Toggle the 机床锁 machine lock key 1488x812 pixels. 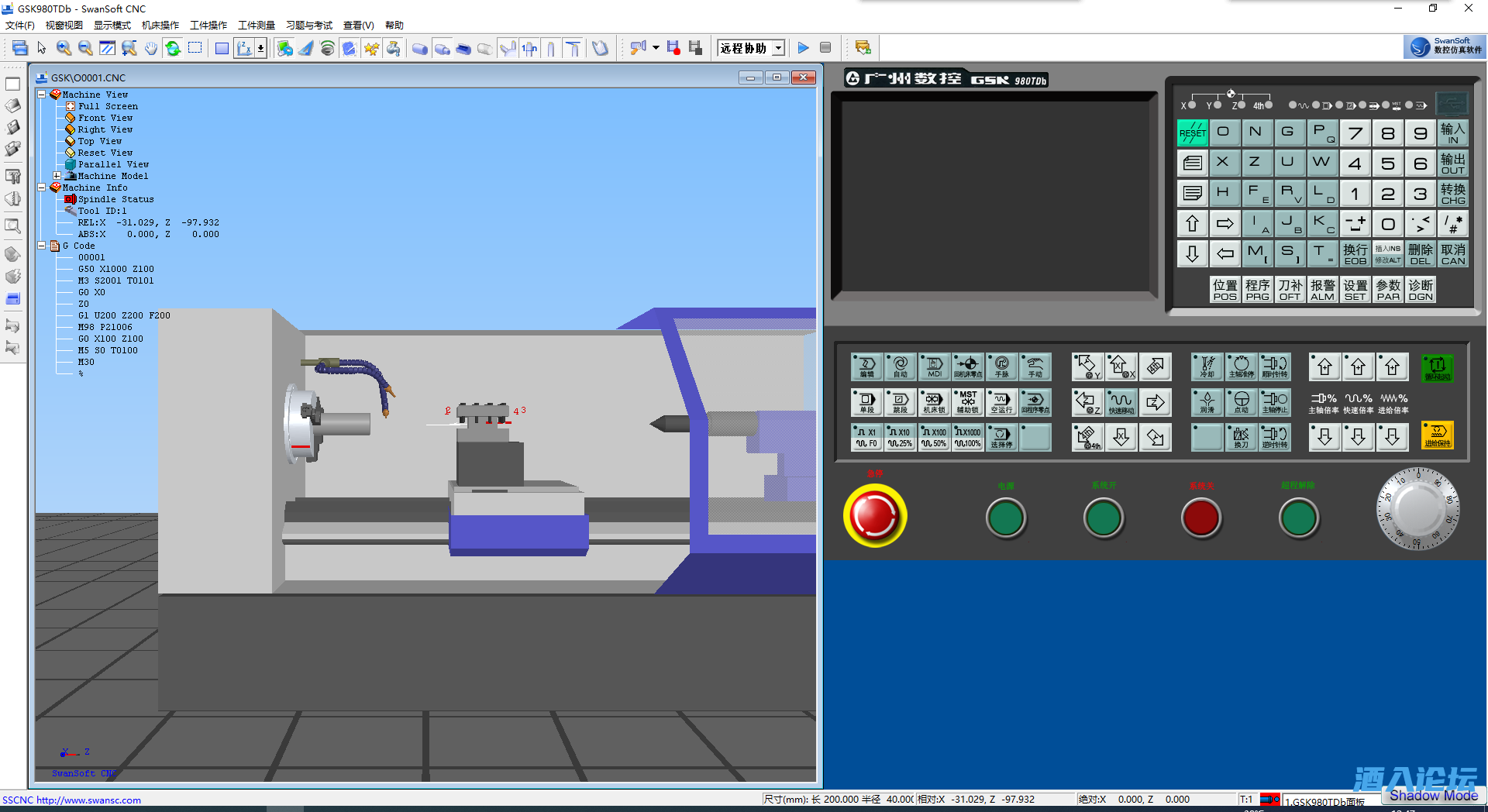click(934, 402)
